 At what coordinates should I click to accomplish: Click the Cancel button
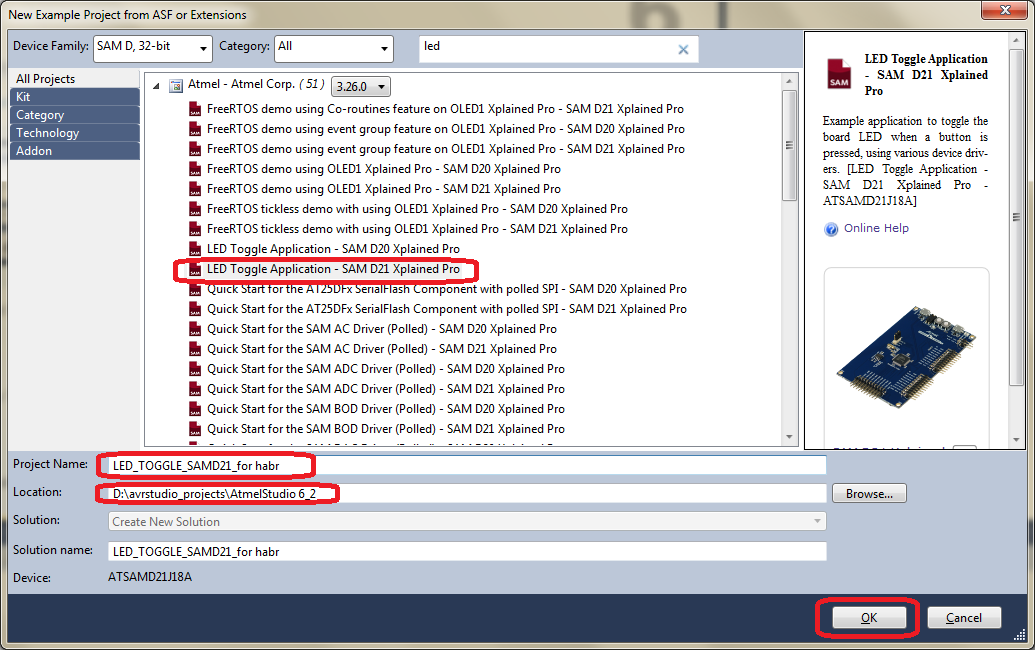pos(964,618)
